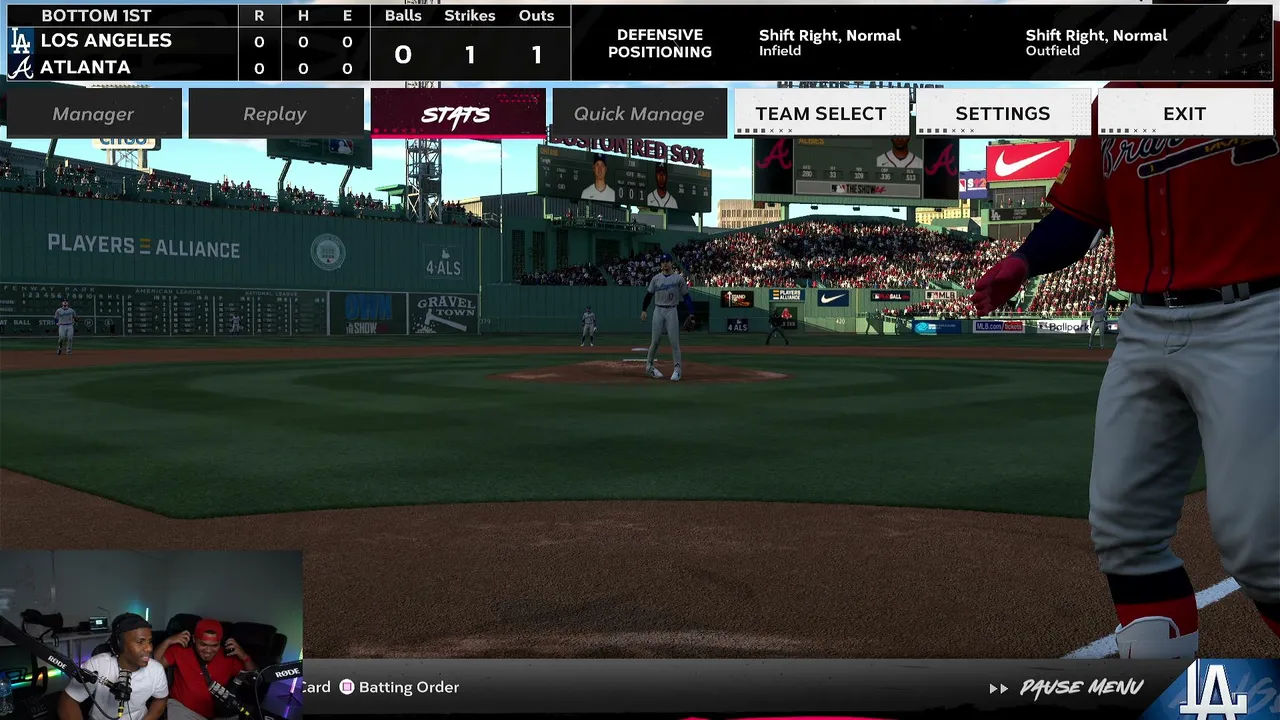Open the Quick Manage tab

639,113
